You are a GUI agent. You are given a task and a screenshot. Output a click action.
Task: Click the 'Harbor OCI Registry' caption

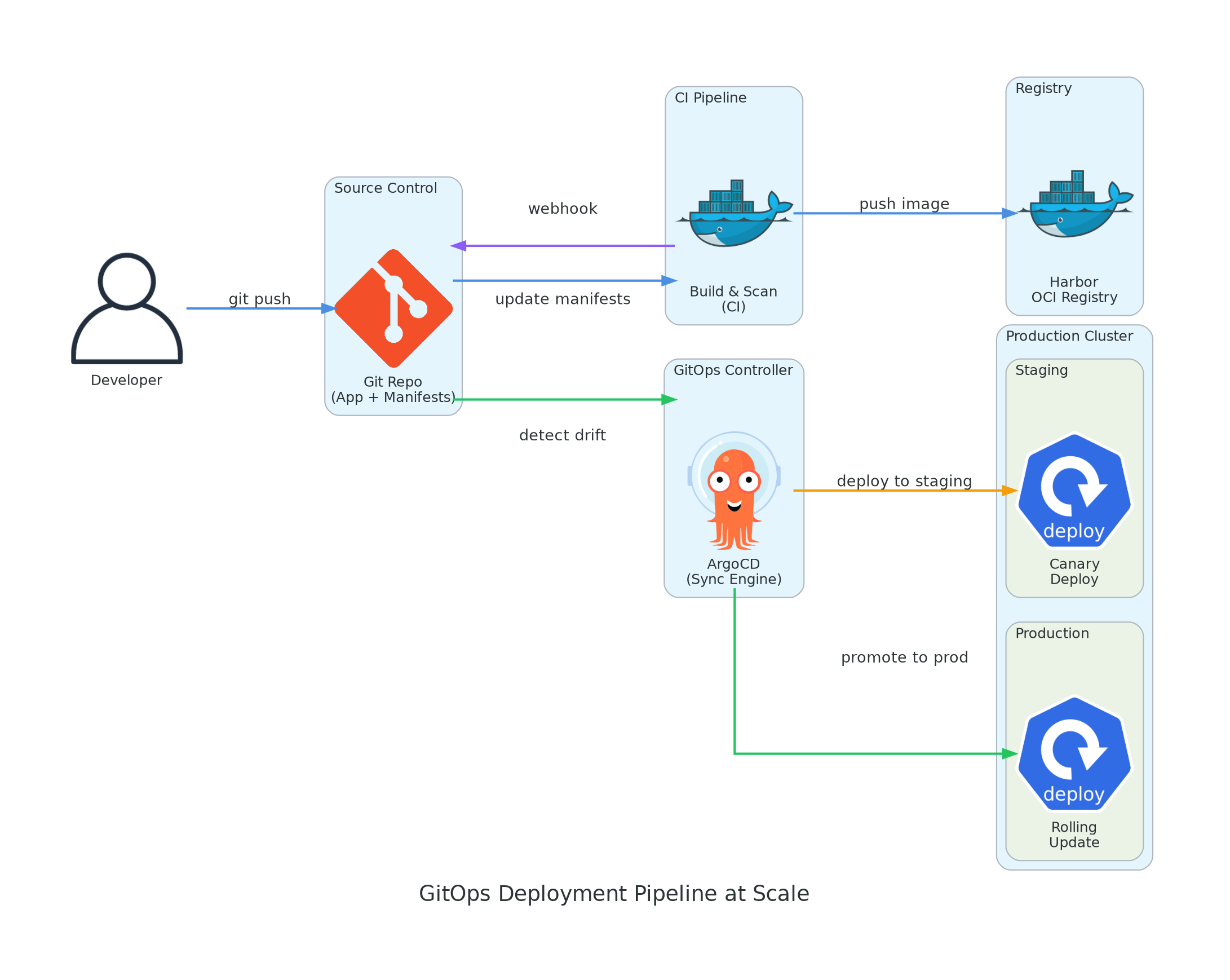(x=1075, y=290)
